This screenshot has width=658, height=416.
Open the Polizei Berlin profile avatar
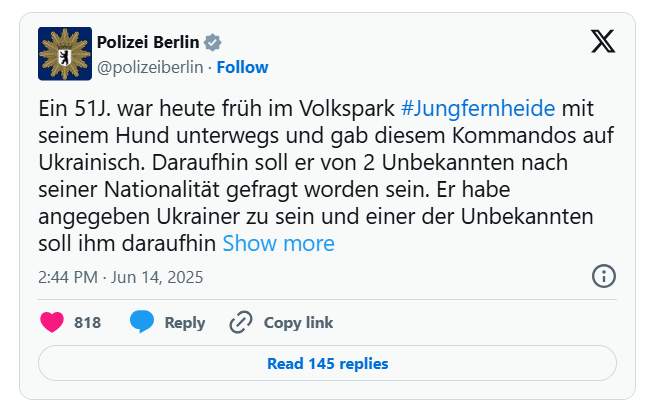click(x=65, y=54)
